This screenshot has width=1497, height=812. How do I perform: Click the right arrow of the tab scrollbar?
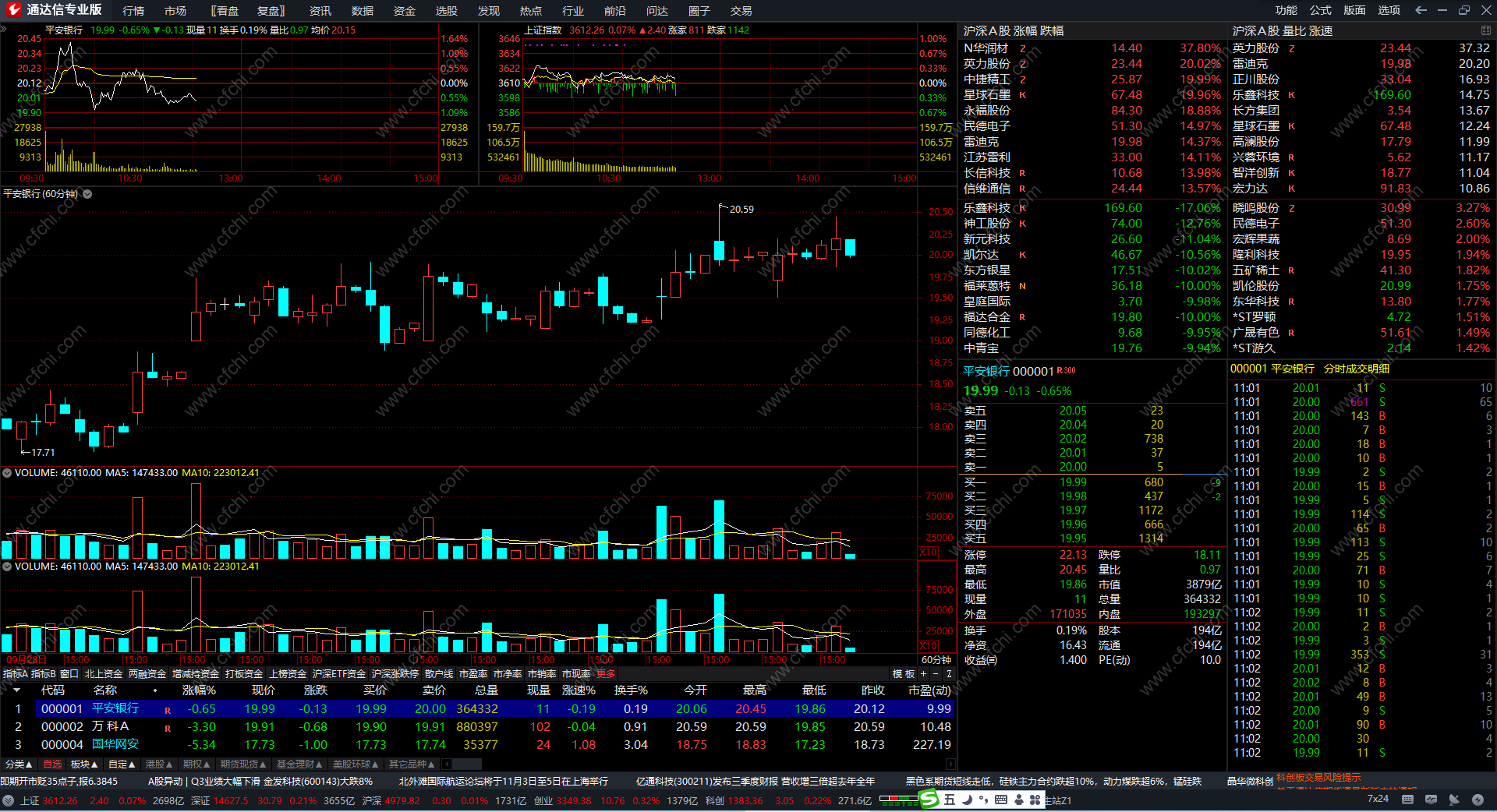click(950, 764)
